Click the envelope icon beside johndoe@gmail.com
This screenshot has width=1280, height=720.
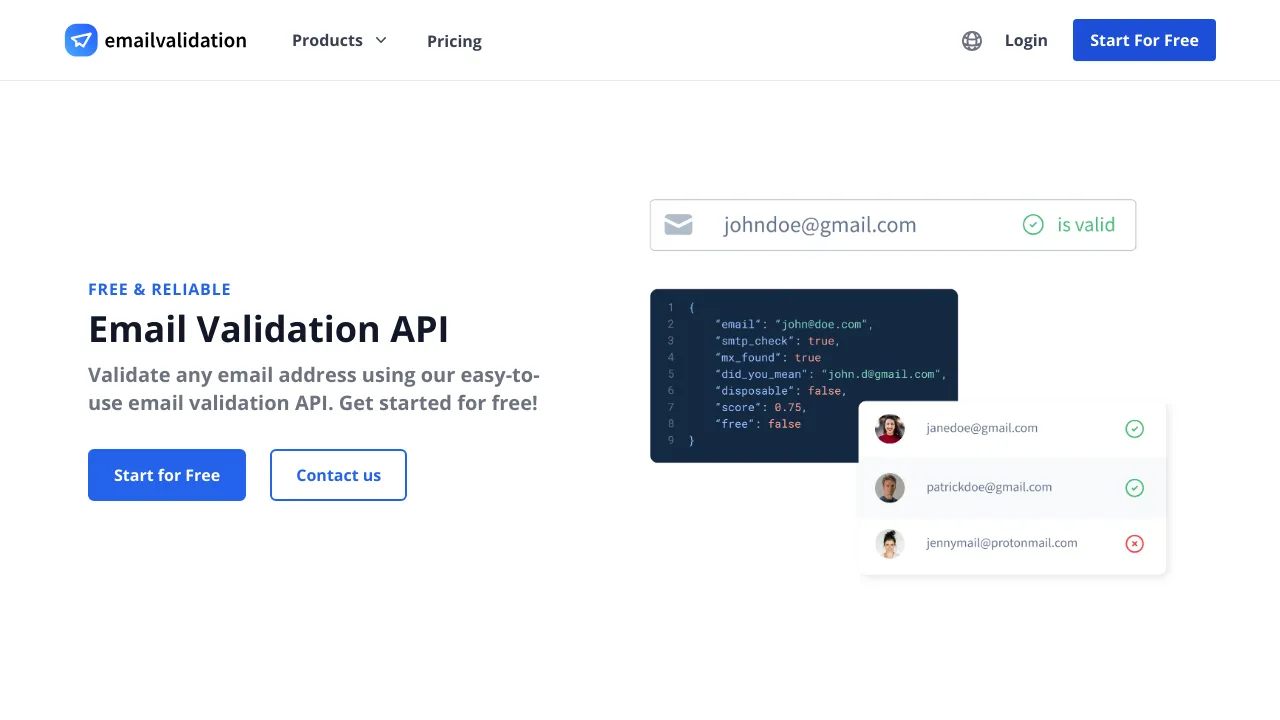click(679, 225)
